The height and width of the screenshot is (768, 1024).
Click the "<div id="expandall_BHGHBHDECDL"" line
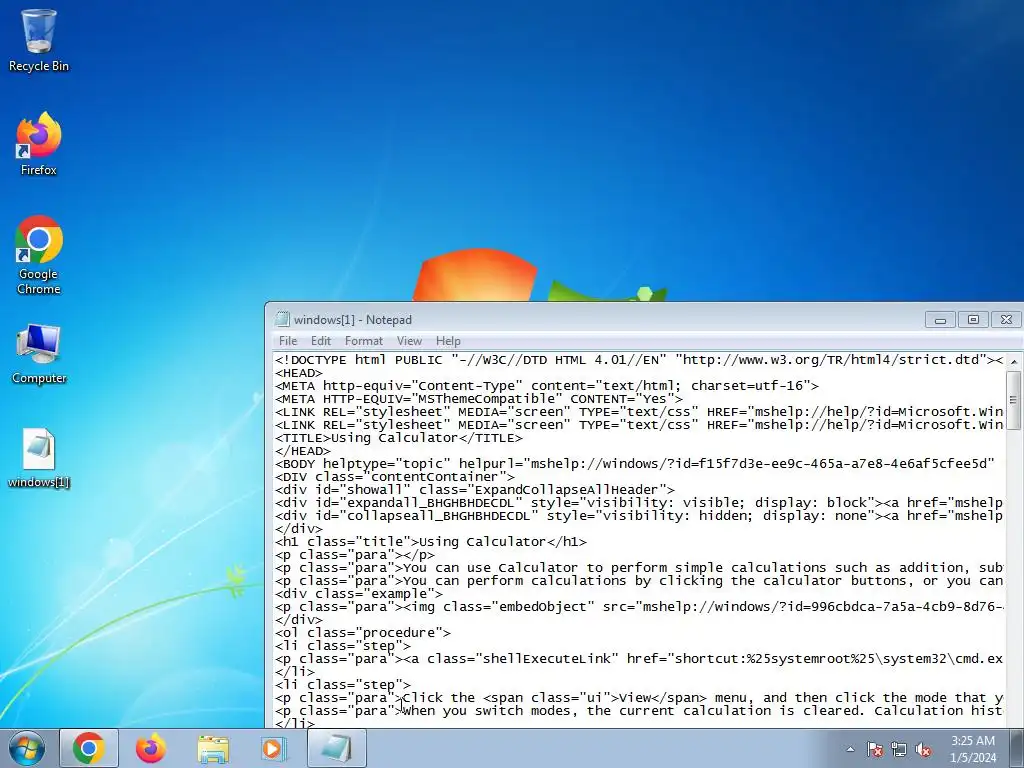[x=639, y=503]
